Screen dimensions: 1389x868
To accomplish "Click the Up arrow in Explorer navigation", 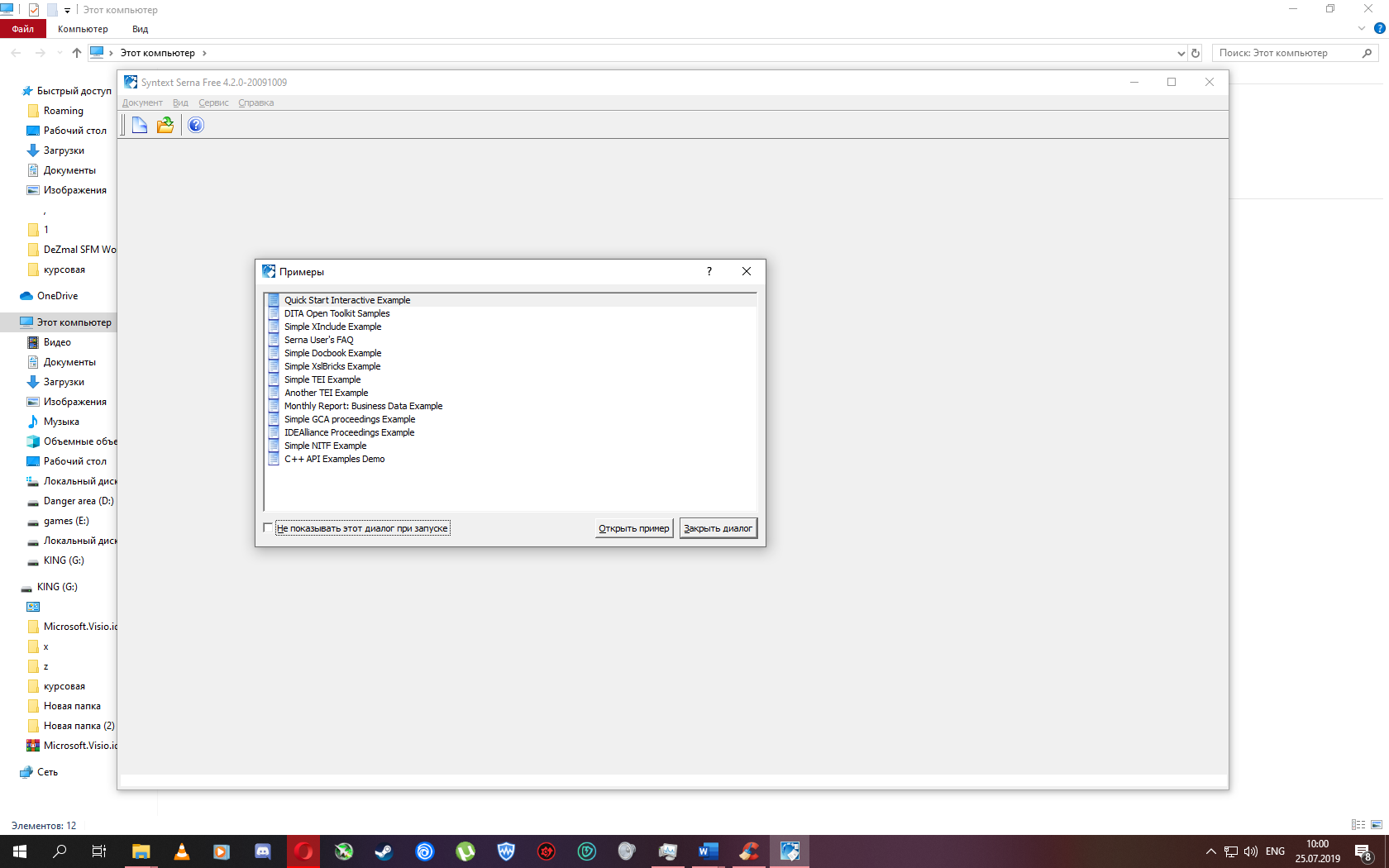I will 77,53.
